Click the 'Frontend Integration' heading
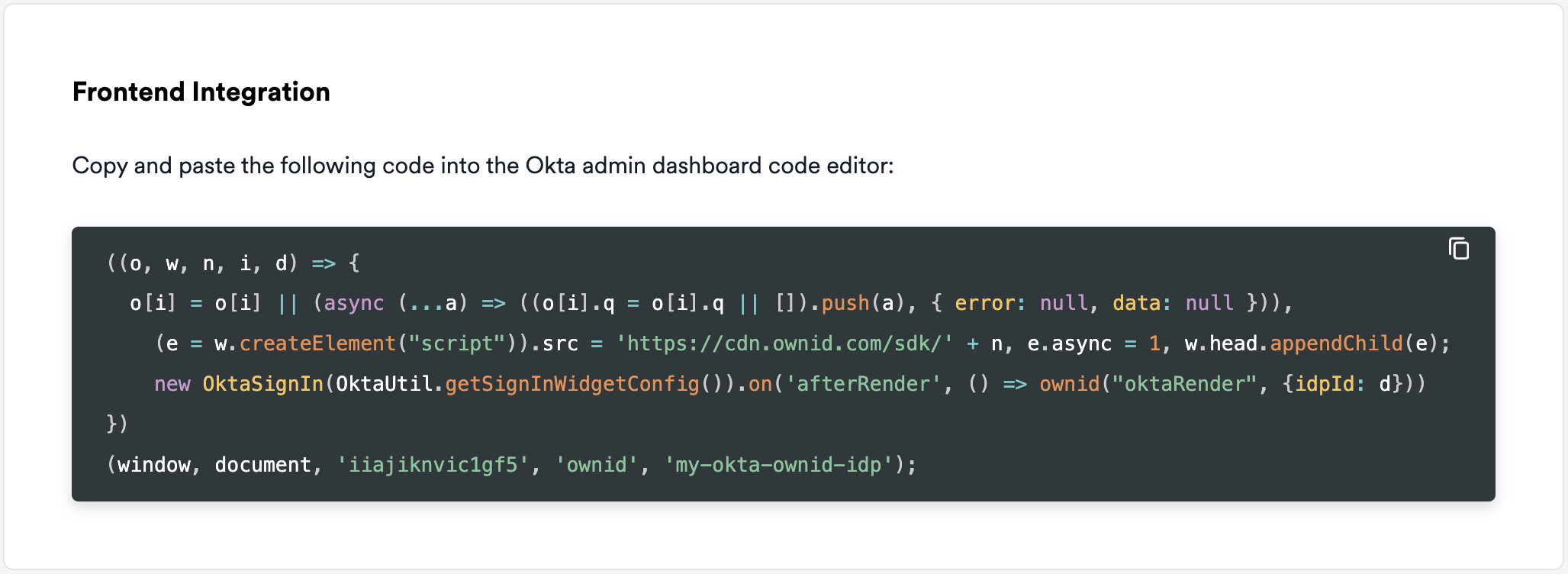1568x574 pixels. (x=201, y=92)
